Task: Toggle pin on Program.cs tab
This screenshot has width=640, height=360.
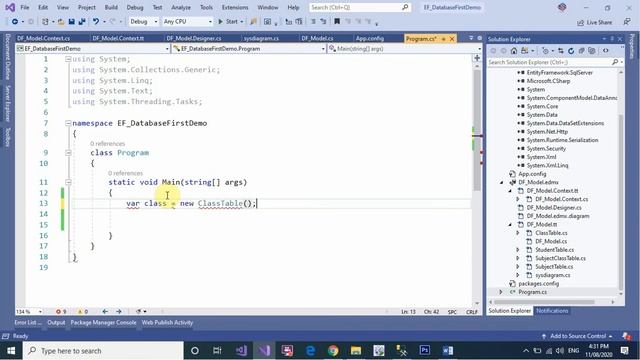Action: (x=444, y=39)
